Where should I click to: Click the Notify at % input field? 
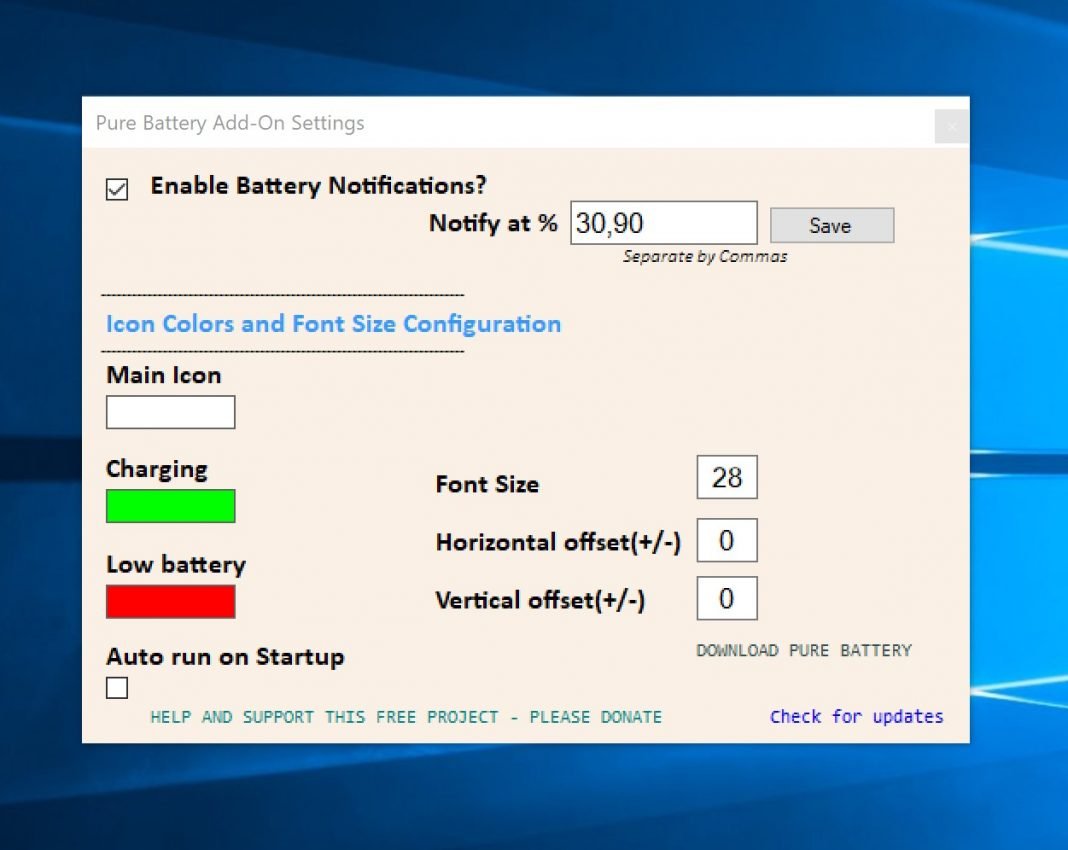663,223
